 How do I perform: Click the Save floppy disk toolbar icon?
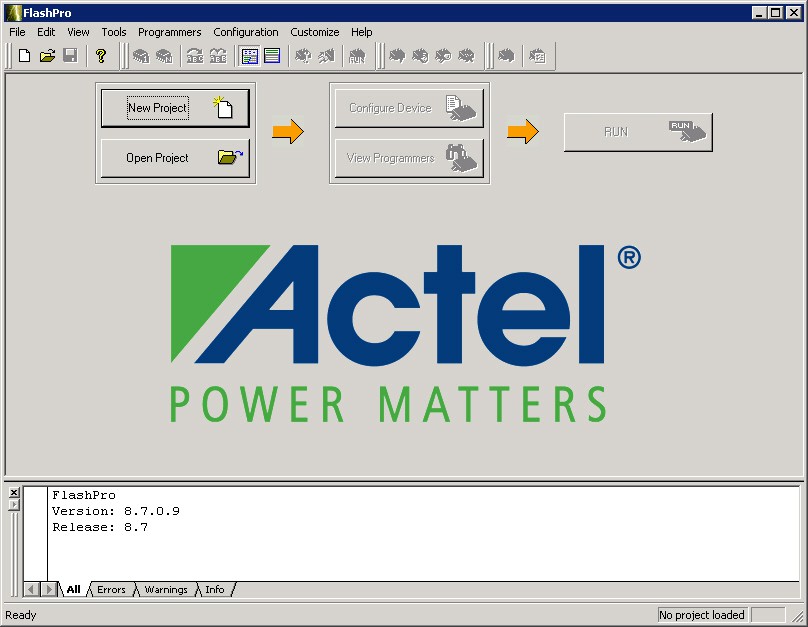(70, 56)
